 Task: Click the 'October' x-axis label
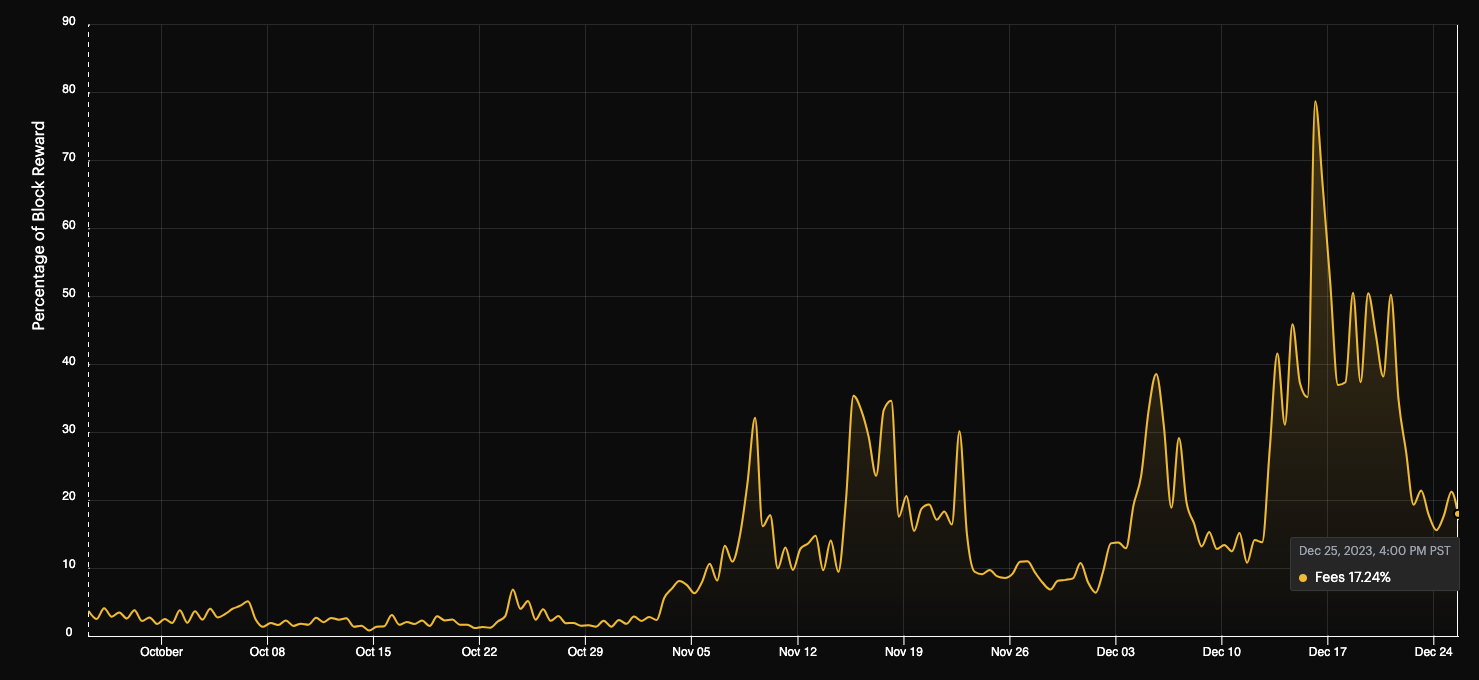pos(161,652)
